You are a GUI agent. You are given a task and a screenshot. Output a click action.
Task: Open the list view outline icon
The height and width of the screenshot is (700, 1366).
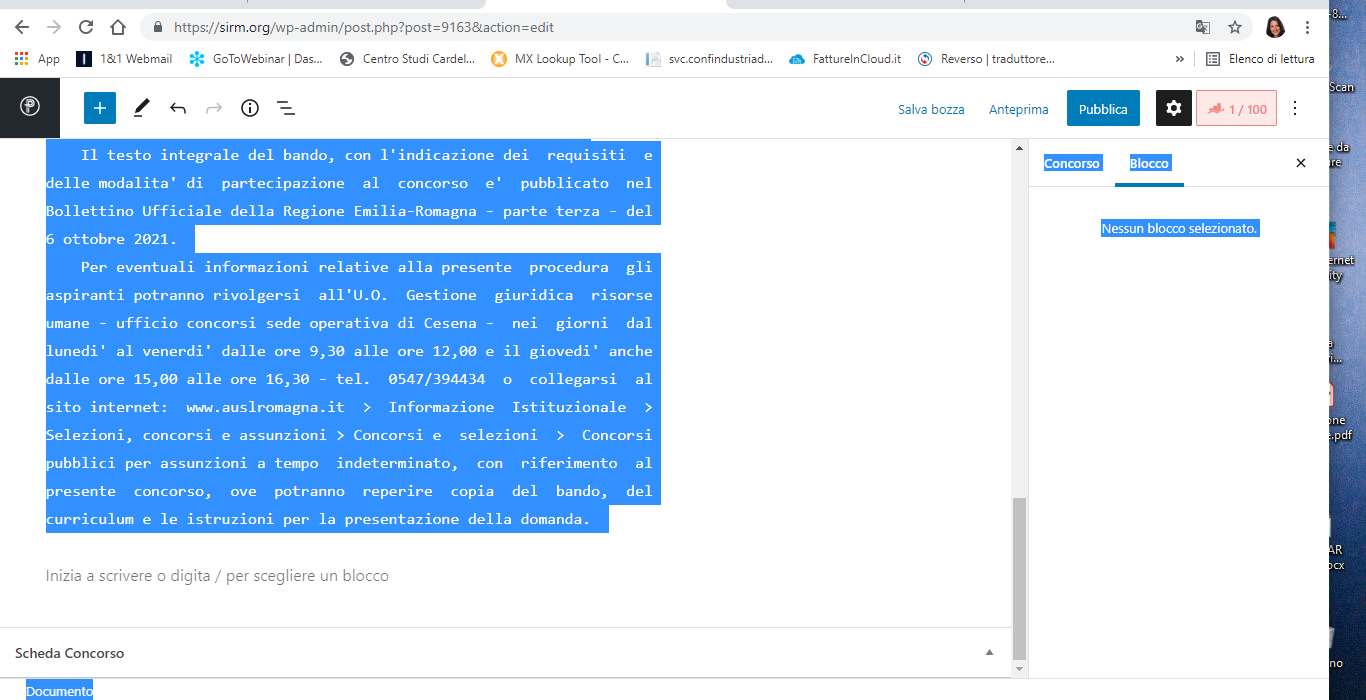286,108
